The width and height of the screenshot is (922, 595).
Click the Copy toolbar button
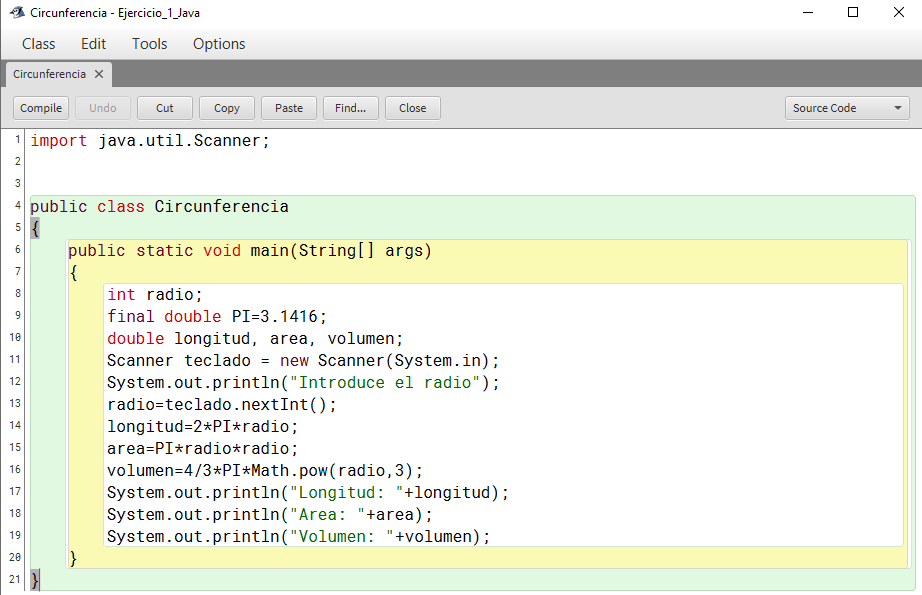[227, 108]
